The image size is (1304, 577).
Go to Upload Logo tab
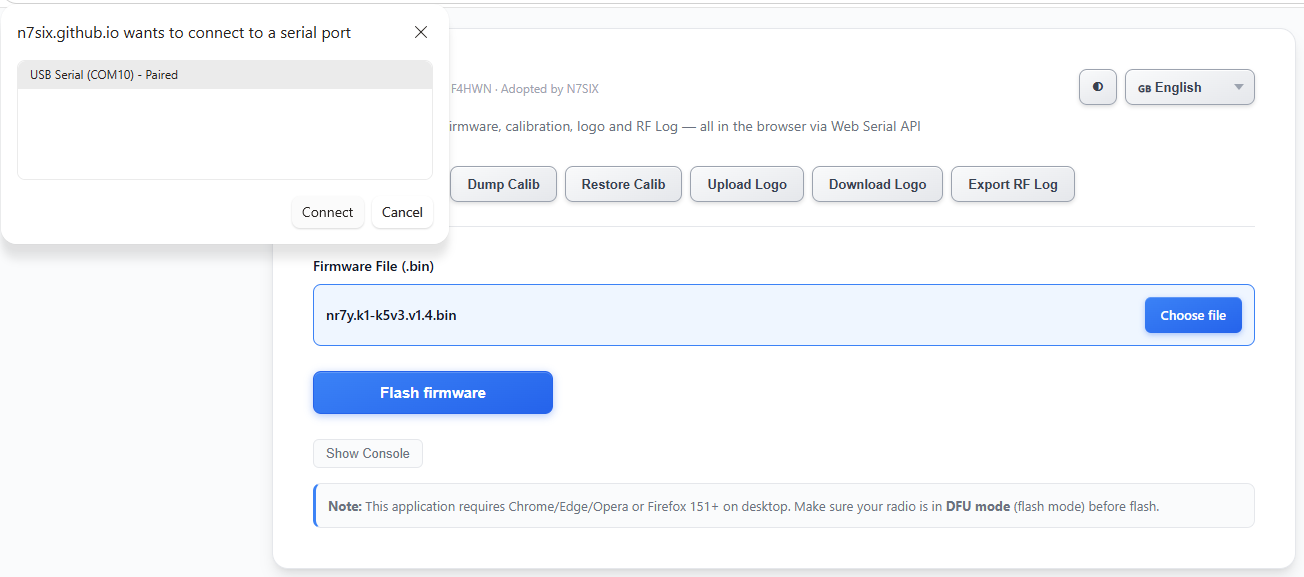tap(747, 184)
